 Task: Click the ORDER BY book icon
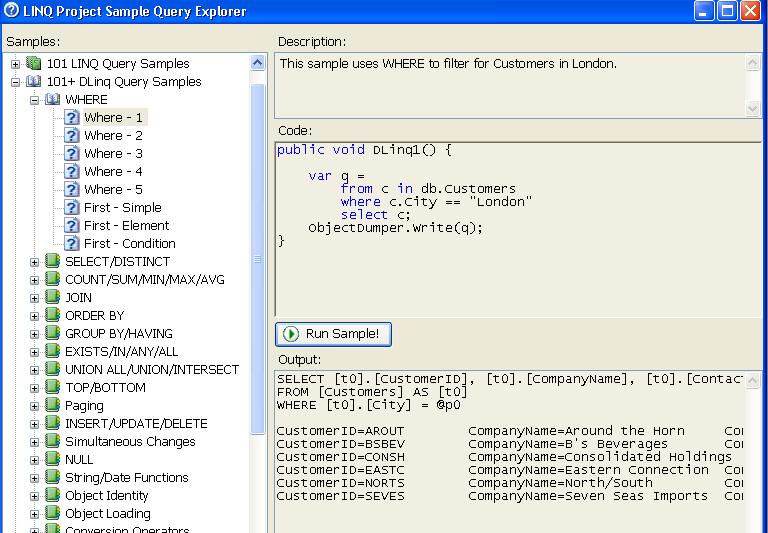pos(52,315)
